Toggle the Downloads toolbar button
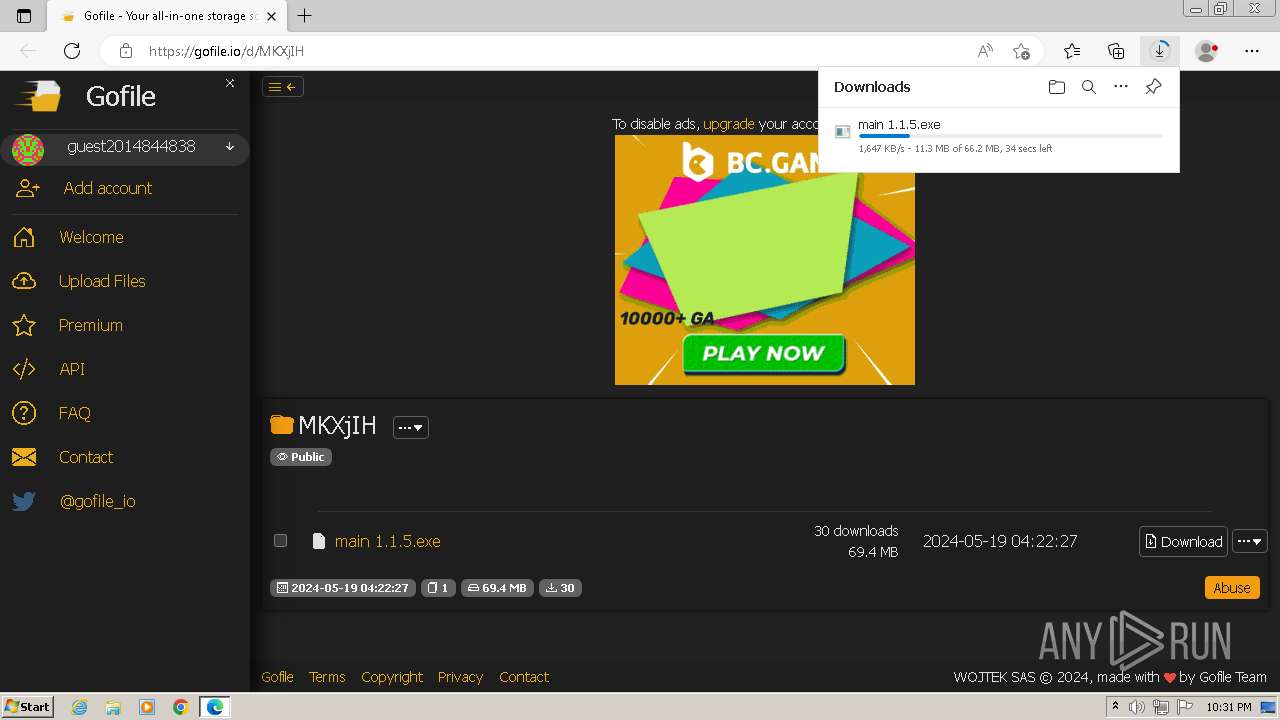The height and width of the screenshot is (720, 1280). (1160, 51)
